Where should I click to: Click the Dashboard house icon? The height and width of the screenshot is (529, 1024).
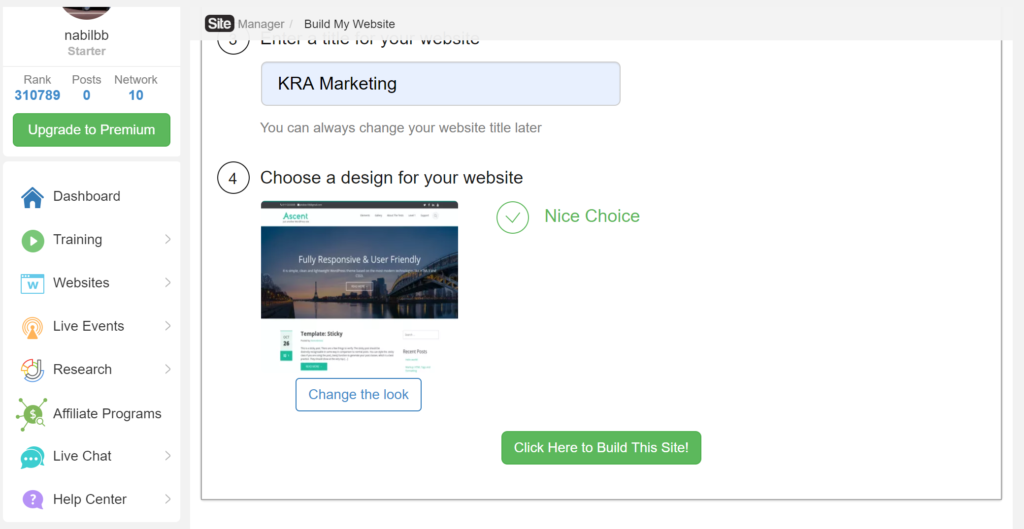coord(32,197)
